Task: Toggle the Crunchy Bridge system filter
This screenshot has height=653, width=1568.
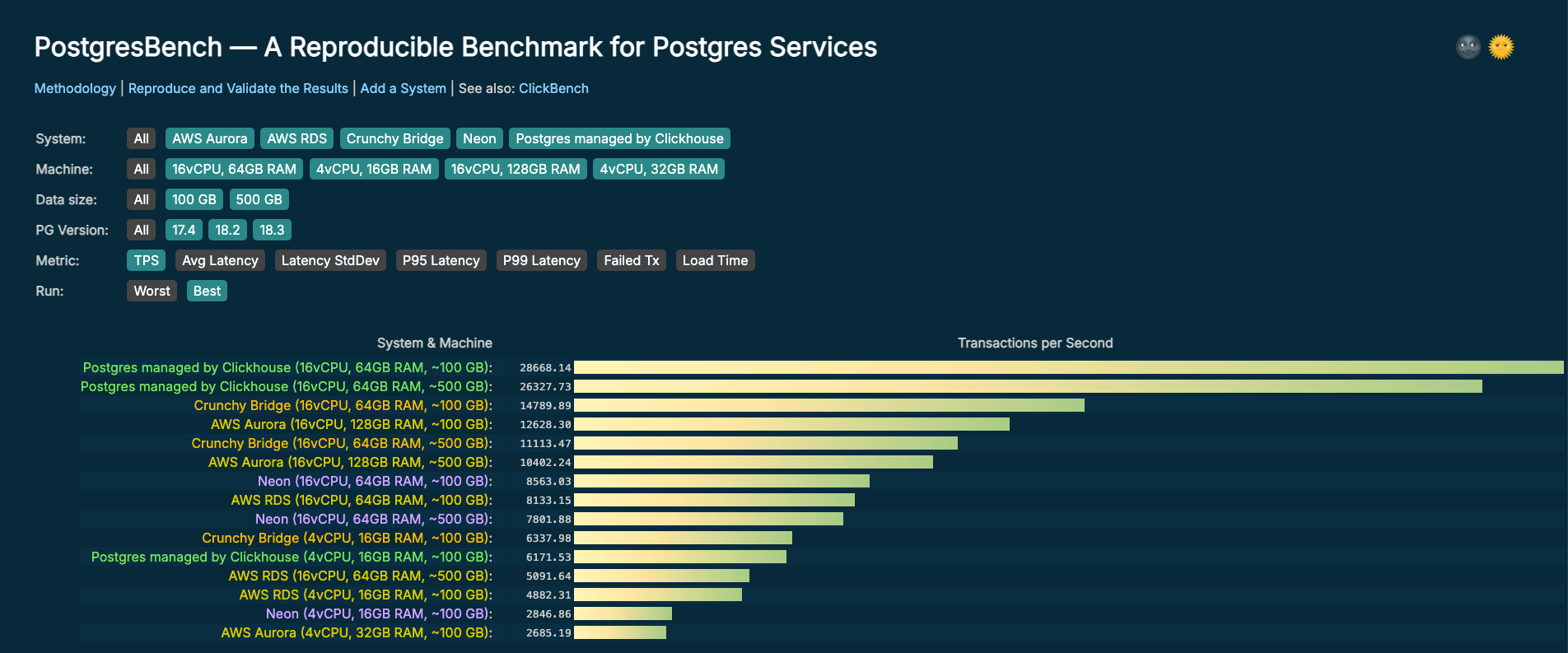Action: pyautogui.click(x=394, y=138)
